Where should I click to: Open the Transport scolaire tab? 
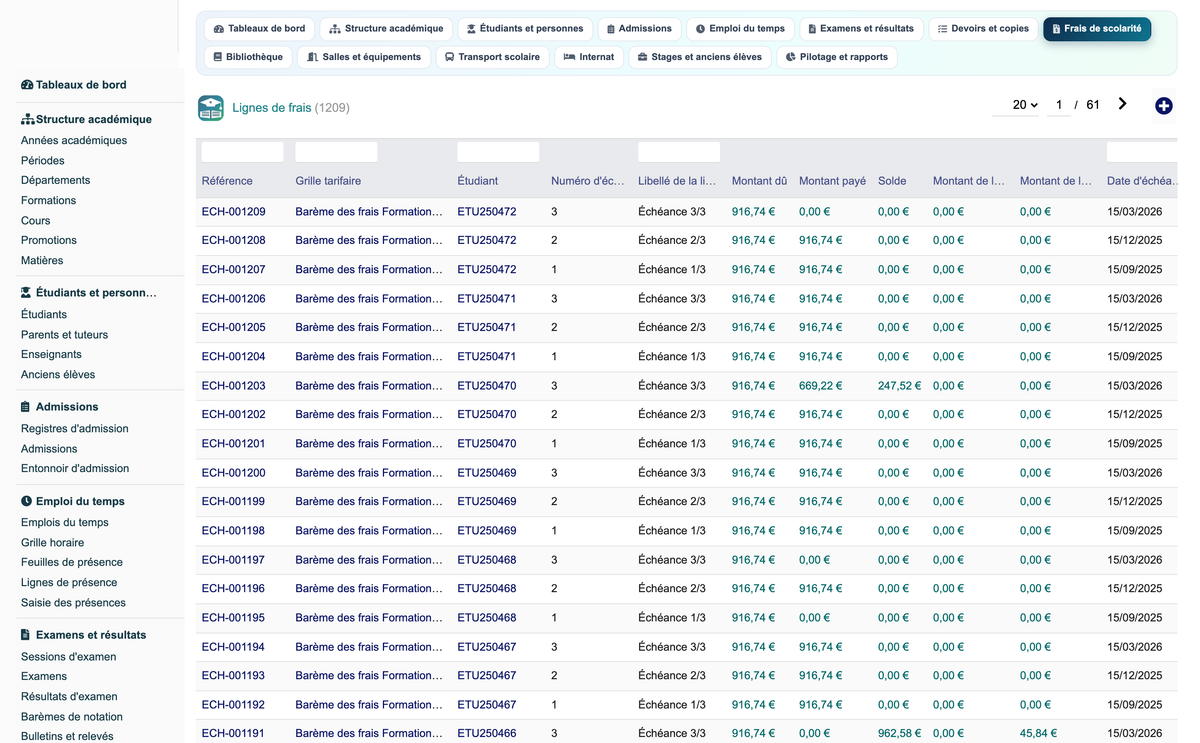click(x=492, y=57)
